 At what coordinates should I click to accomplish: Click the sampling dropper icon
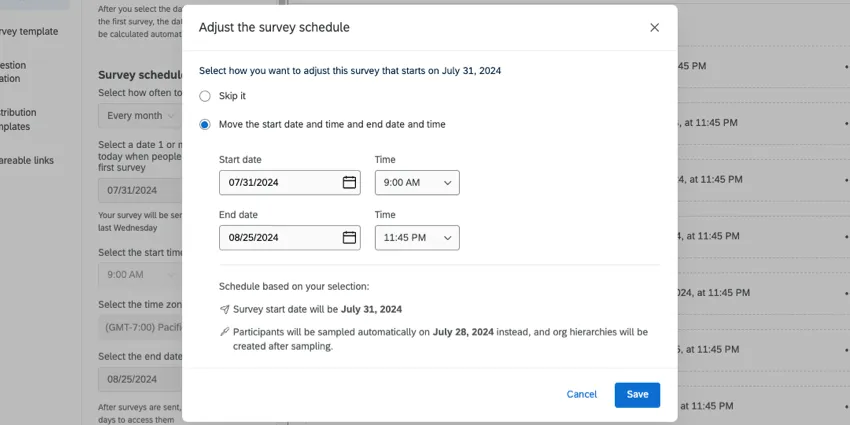[x=225, y=331]
